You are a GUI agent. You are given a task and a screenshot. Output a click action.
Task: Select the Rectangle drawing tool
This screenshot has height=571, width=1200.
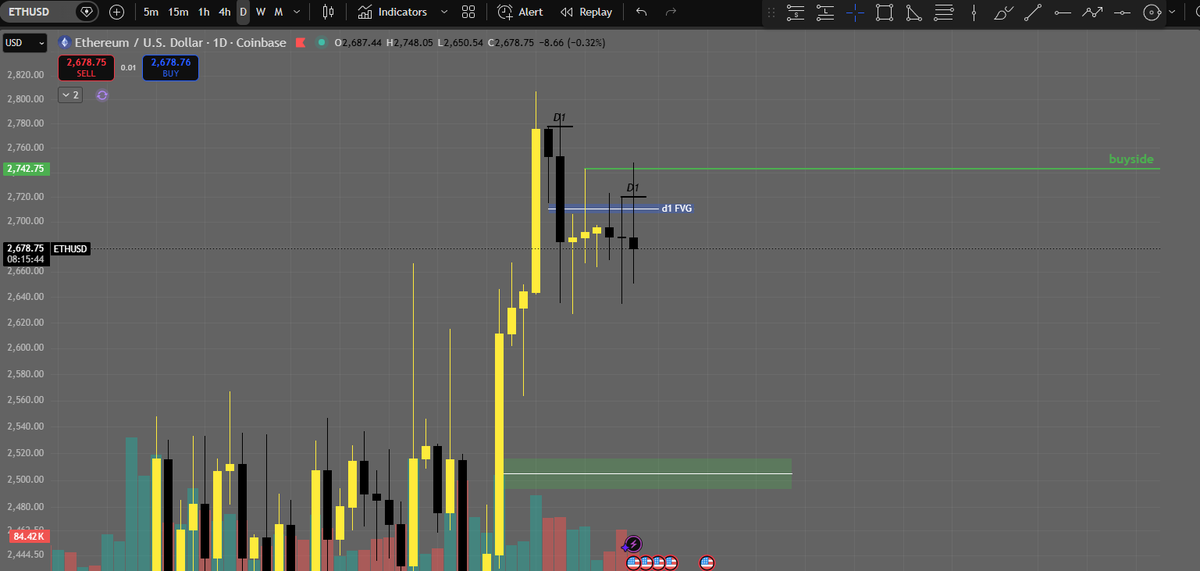(884, 13)
